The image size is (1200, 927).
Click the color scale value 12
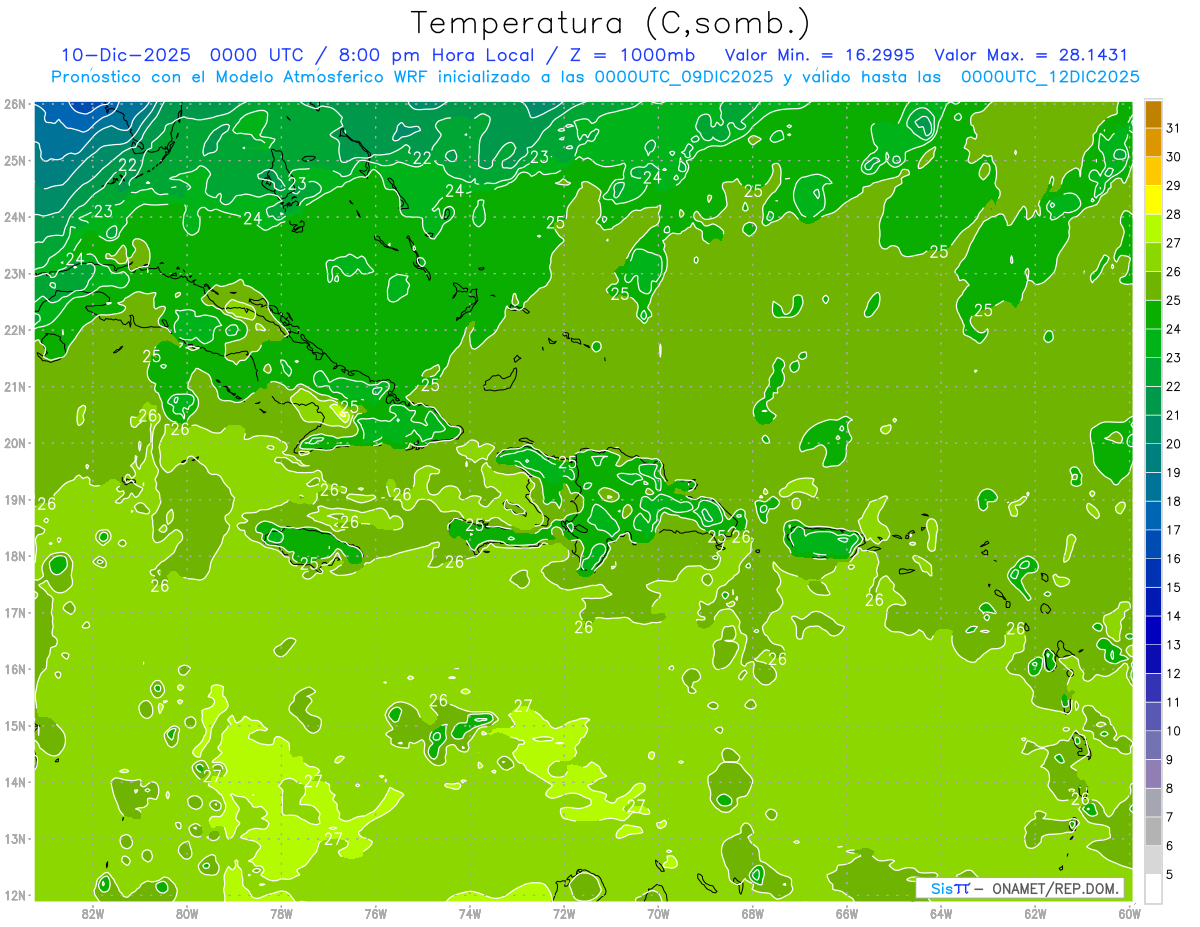click(x=1174, y=674)
